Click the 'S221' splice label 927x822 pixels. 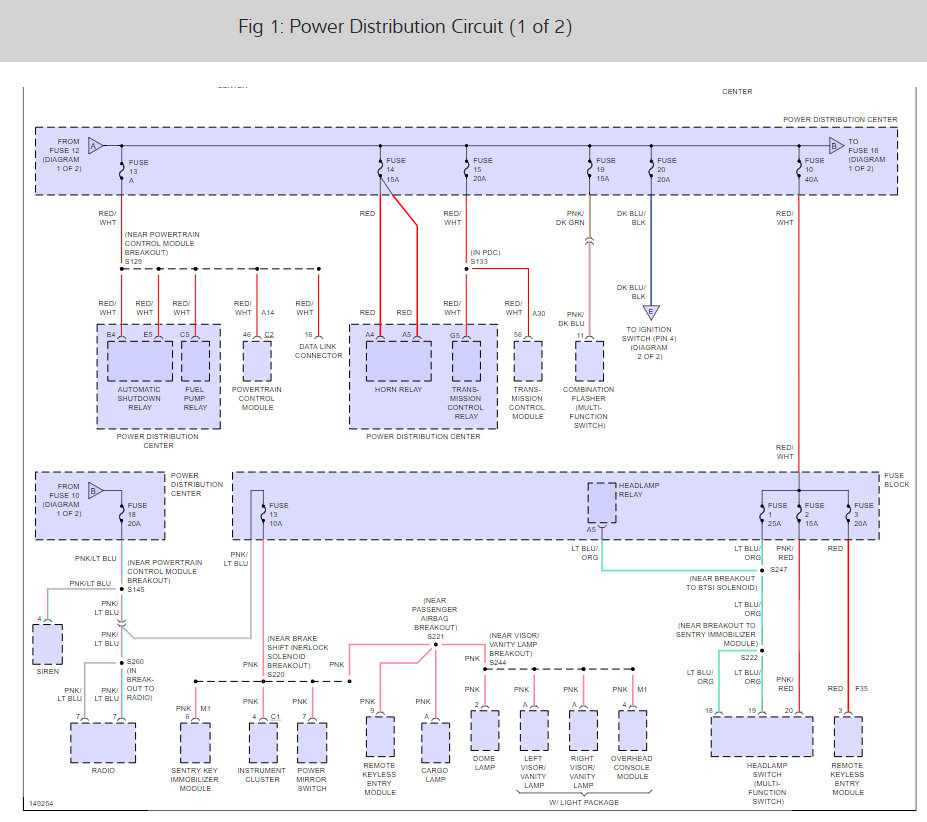coord(436,637)
